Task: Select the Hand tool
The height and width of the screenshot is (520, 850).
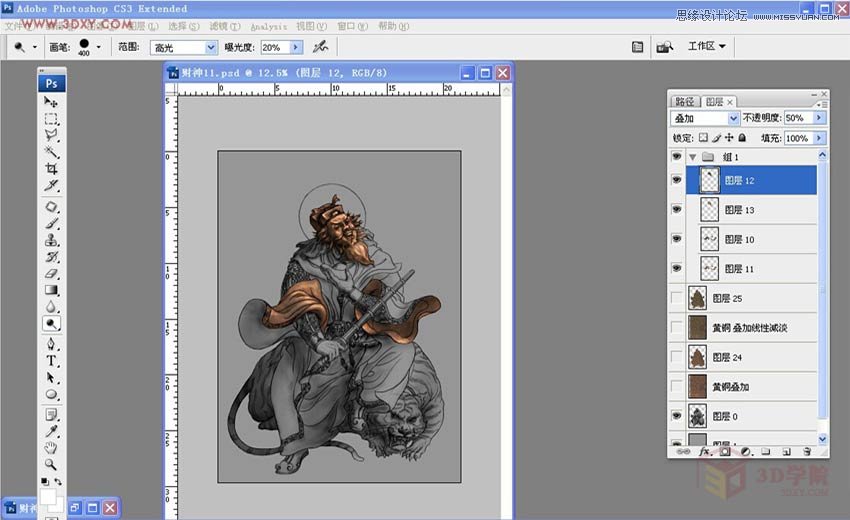Action: pyautogui.click(x=51, y=448)
